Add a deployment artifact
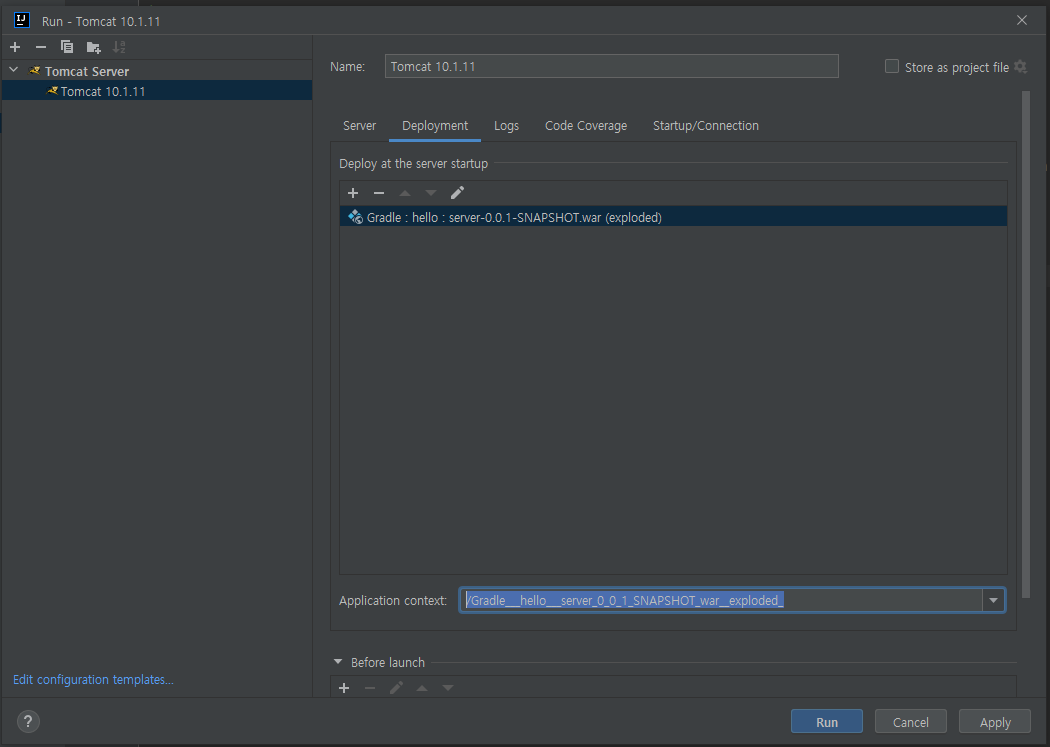This screenshot has width=1050, height=747. (x=353, y=193)
